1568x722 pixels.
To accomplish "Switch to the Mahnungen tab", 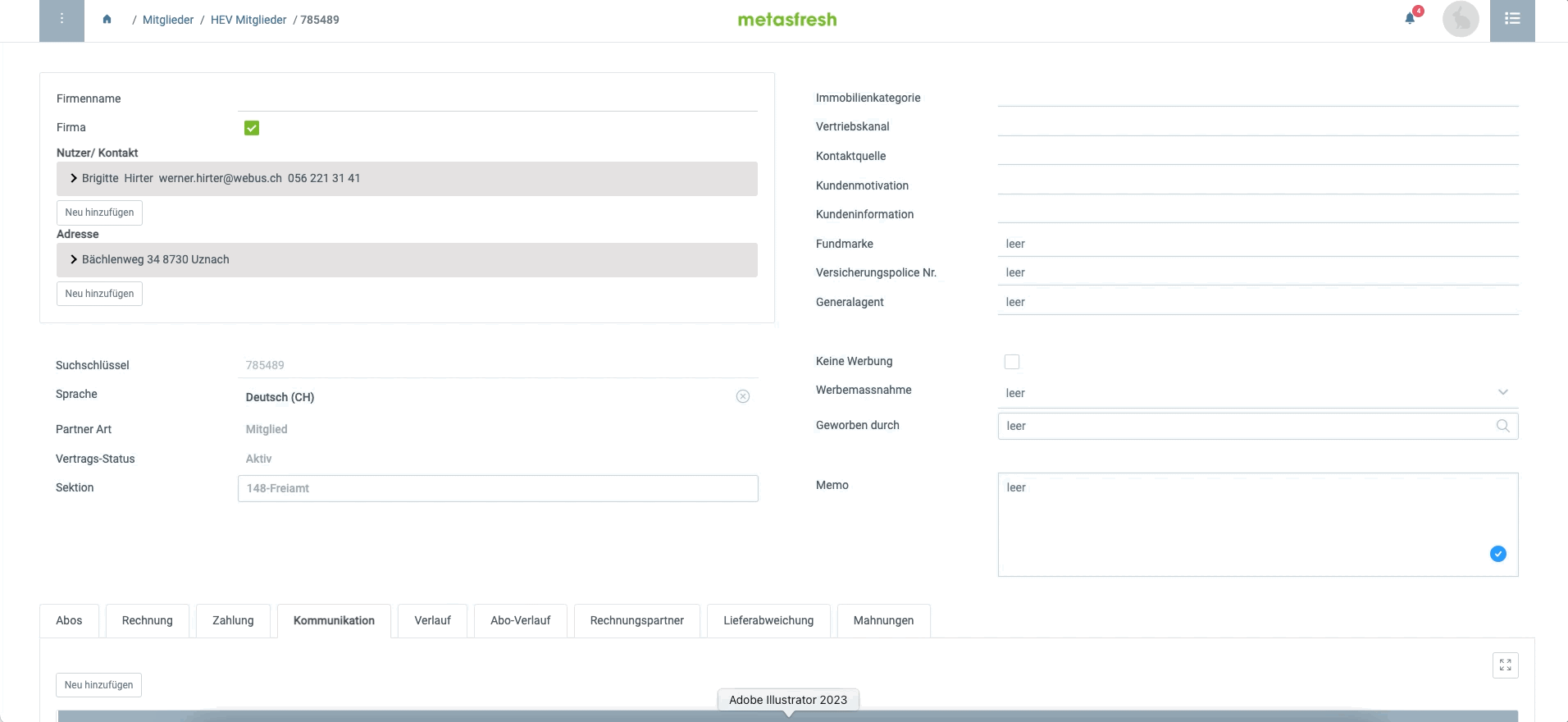I will (x=883, y=620).
